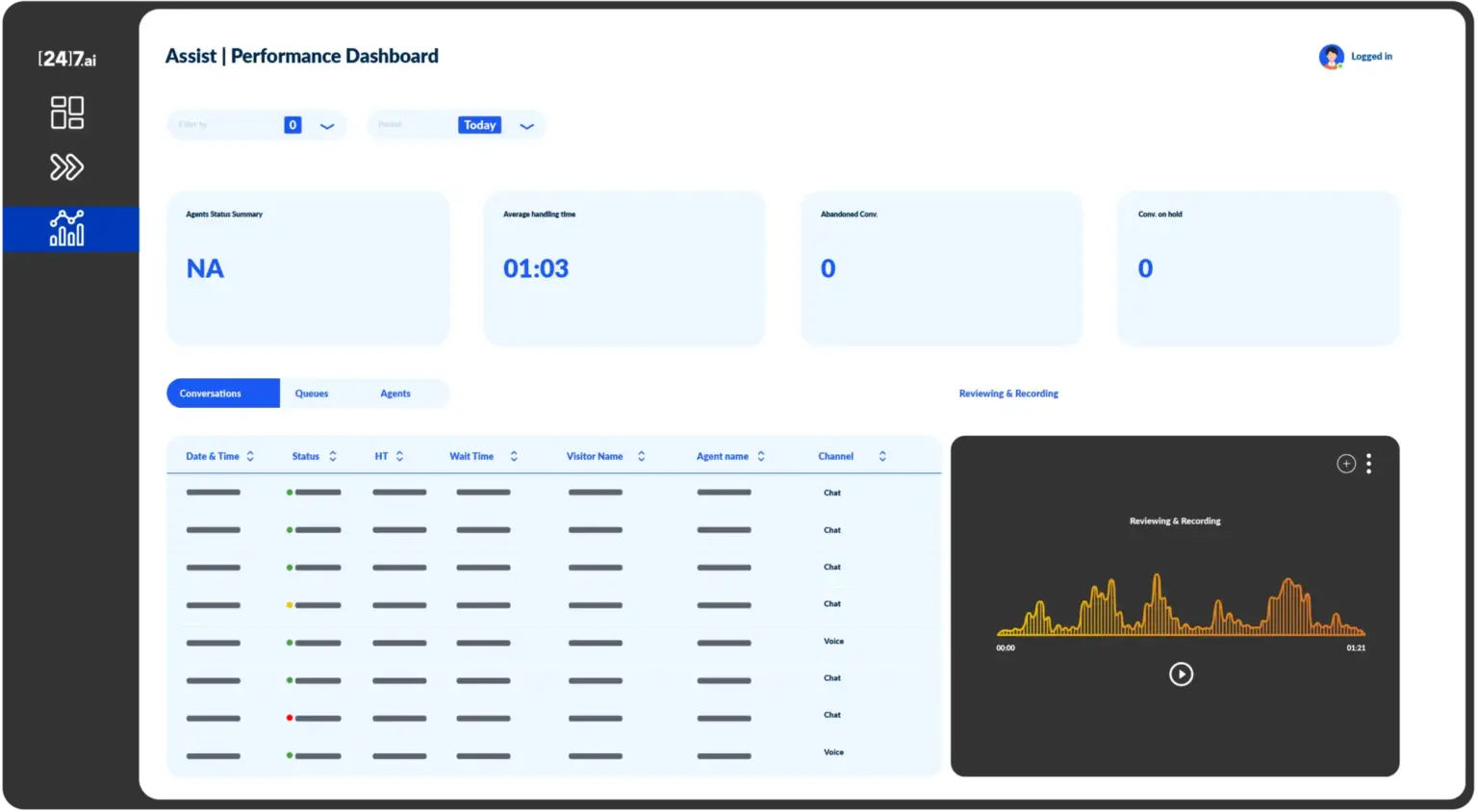Click the red status dot in the conversations table
The height and width of the screenshot is (812, 1478).
point(290,717)
